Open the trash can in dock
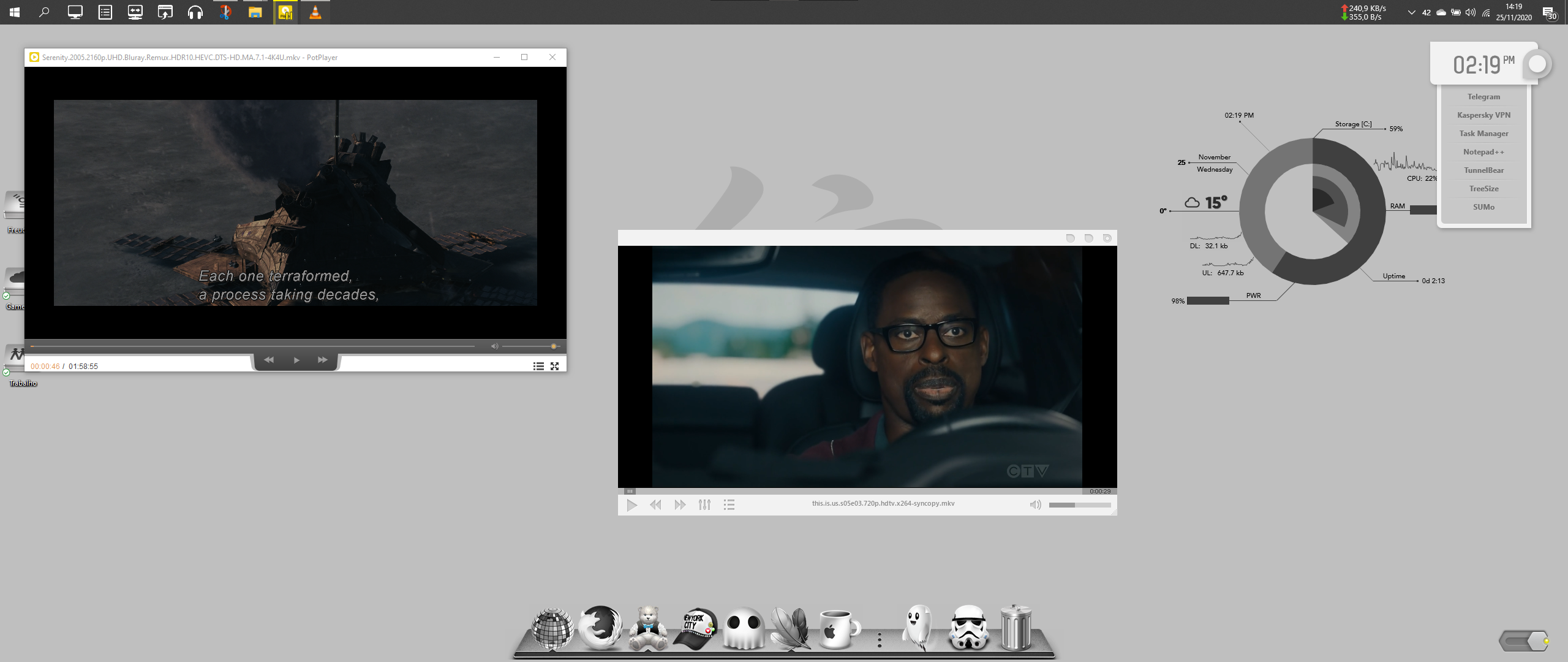Image resolution: width=1568 pixels, height=662 pixels. pyautogui.click(x=1016, y=627)
